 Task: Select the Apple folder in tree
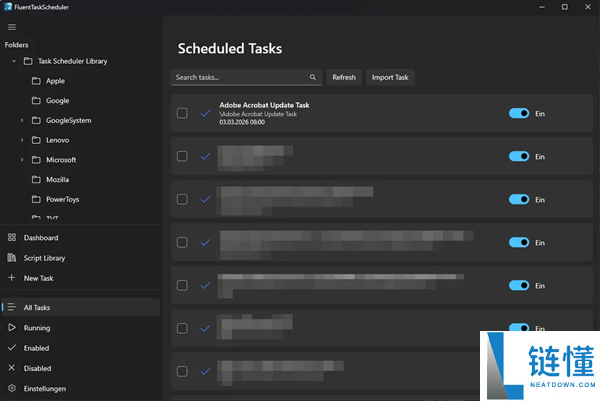coord(55,81)
